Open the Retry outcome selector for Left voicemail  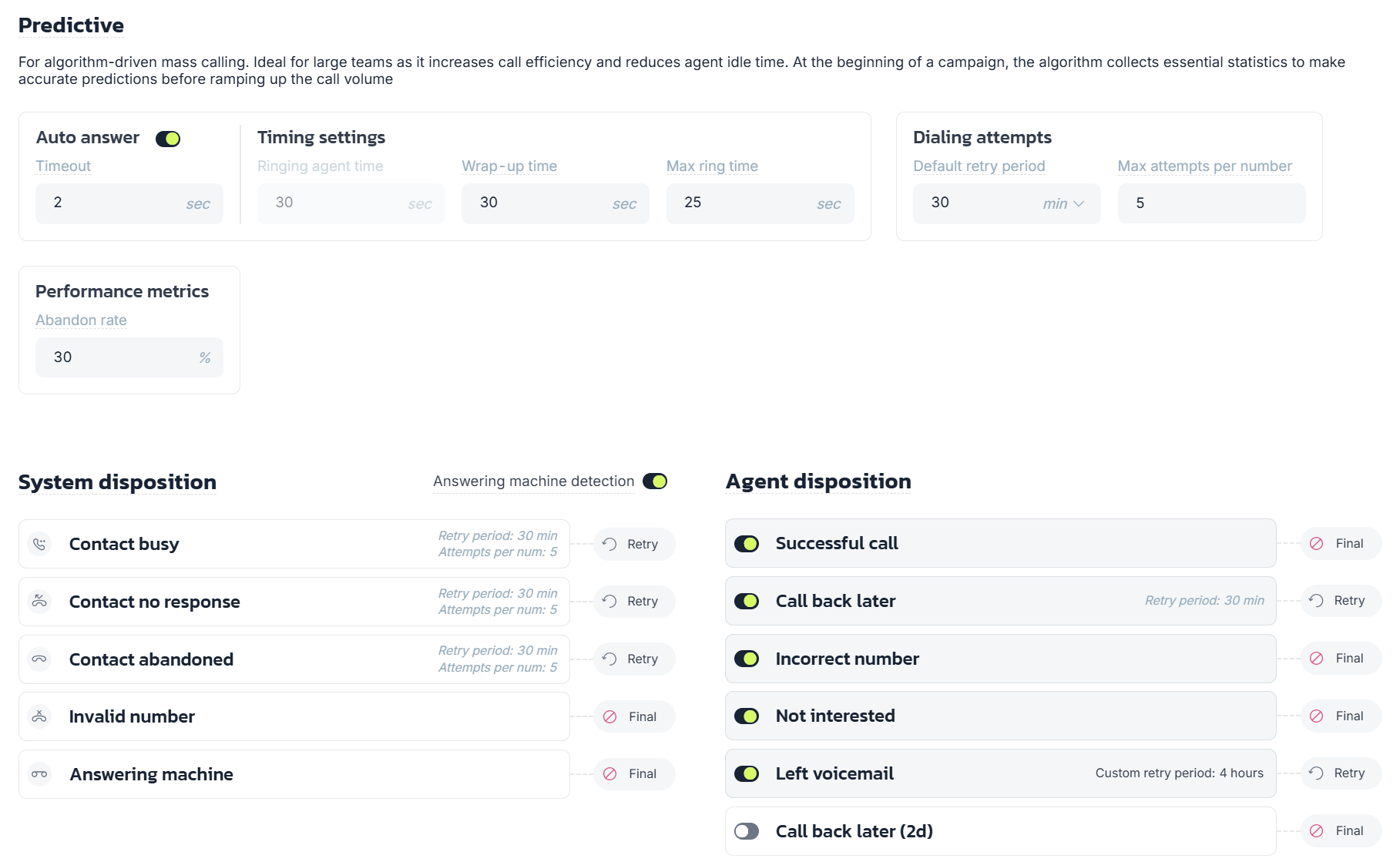pos(1341,773)
